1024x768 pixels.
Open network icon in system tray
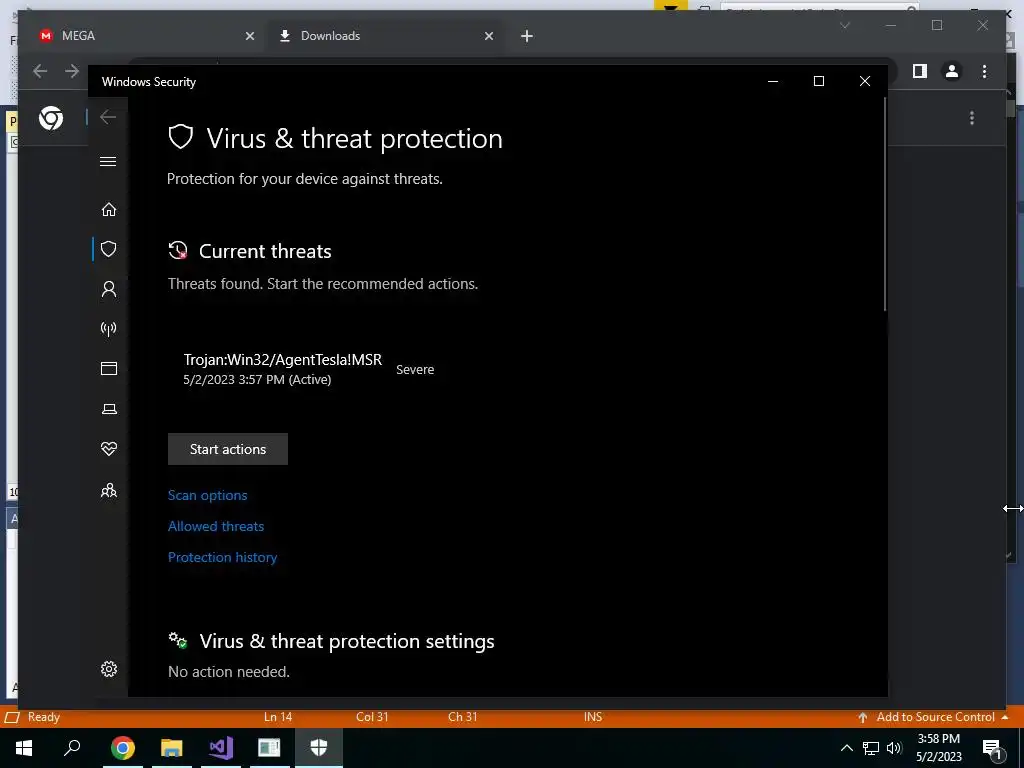(871, 748)
